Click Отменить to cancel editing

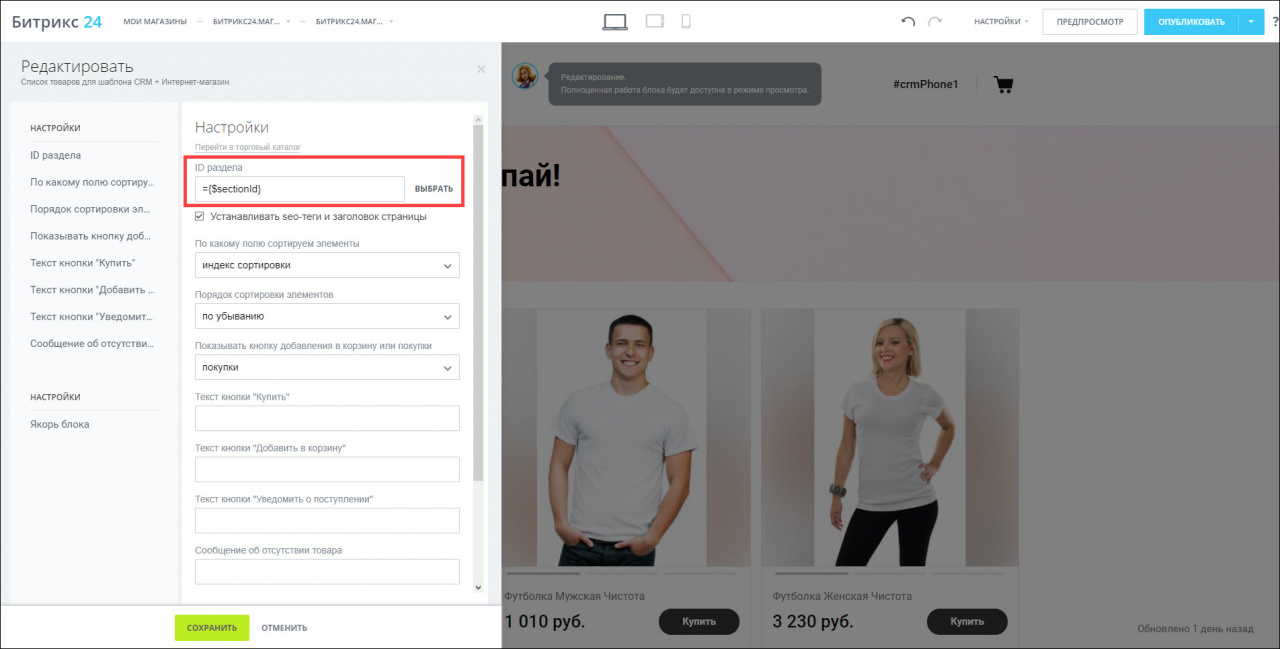click(x=284, y=628)
